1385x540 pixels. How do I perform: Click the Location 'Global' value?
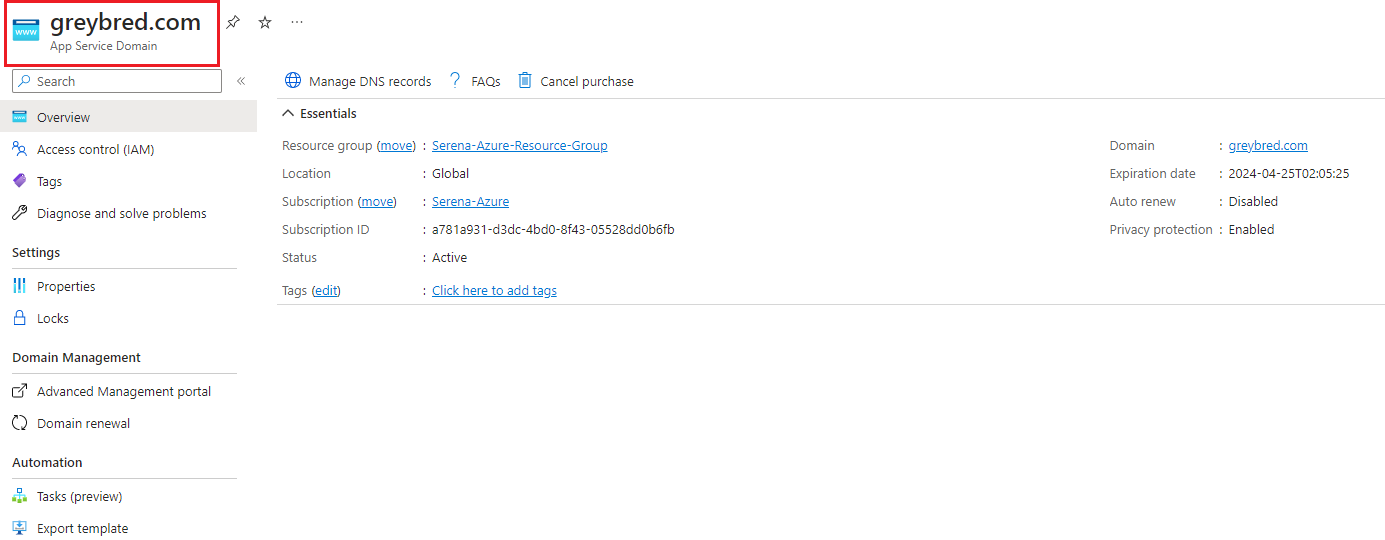(x=450, y=173)
